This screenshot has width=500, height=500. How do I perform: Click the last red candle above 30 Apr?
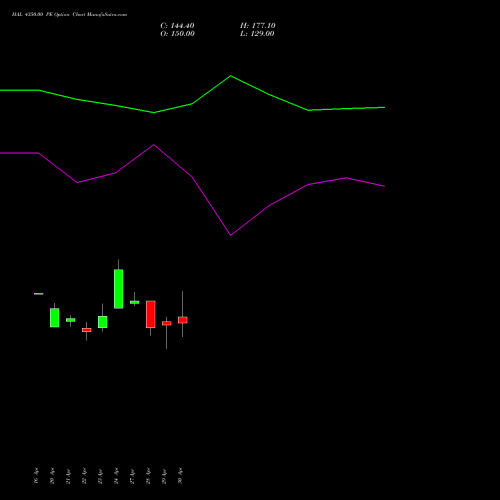pyautogui.click(x=183, y=320)
